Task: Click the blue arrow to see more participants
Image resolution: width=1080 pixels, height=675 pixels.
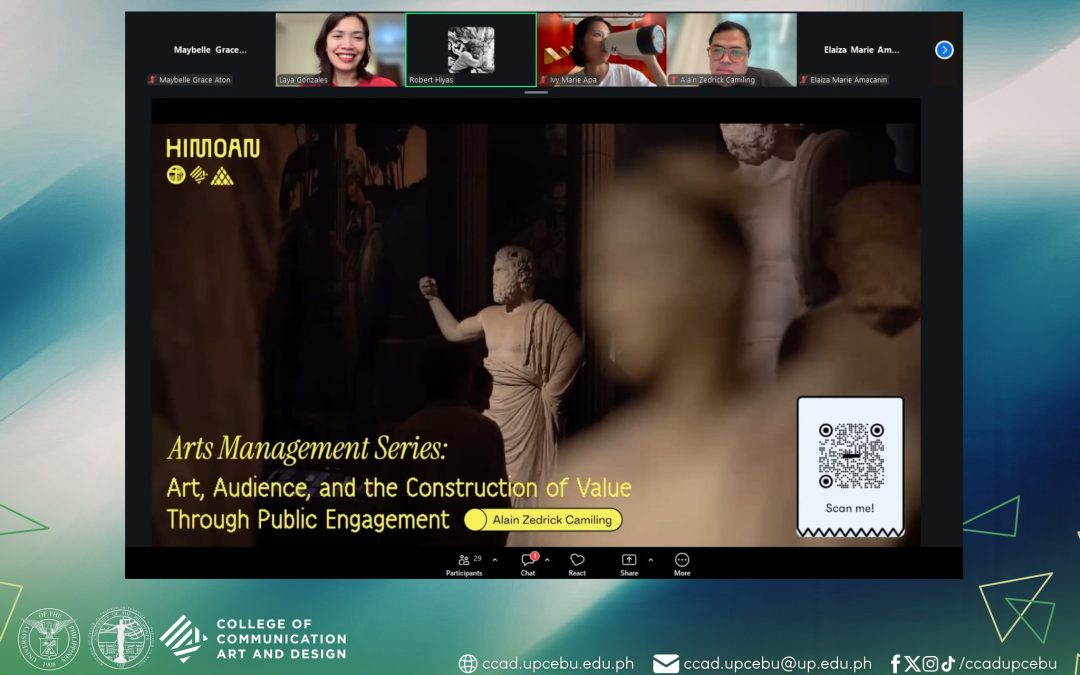Action: [944, 49]
